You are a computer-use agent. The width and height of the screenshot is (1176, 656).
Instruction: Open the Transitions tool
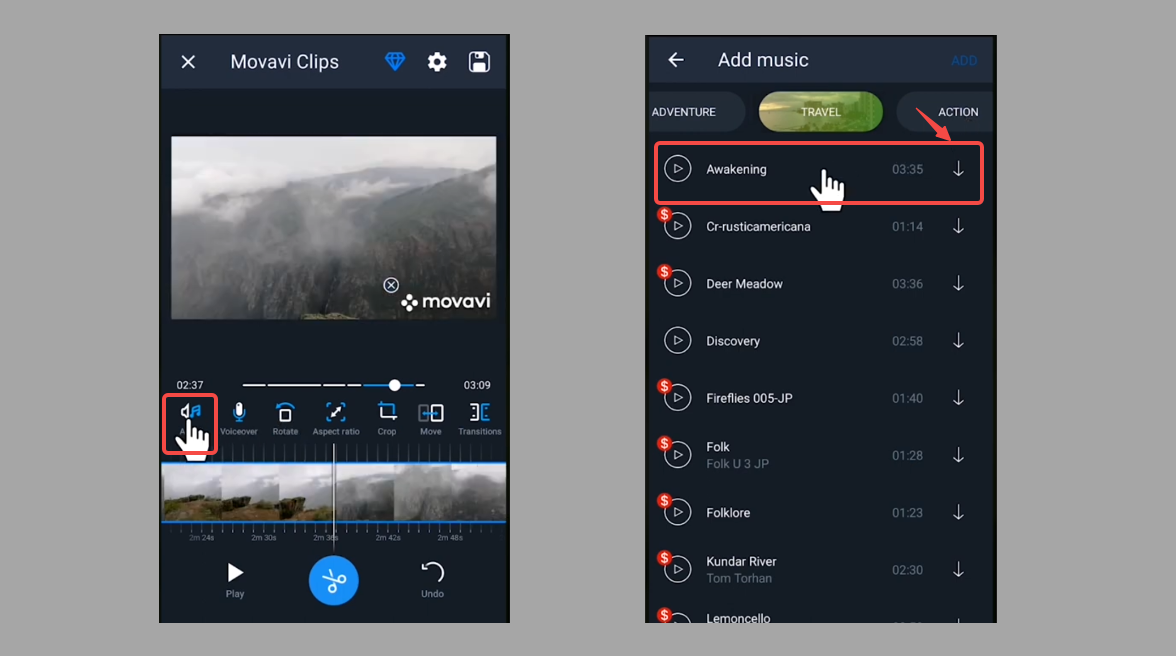(480, 418)
